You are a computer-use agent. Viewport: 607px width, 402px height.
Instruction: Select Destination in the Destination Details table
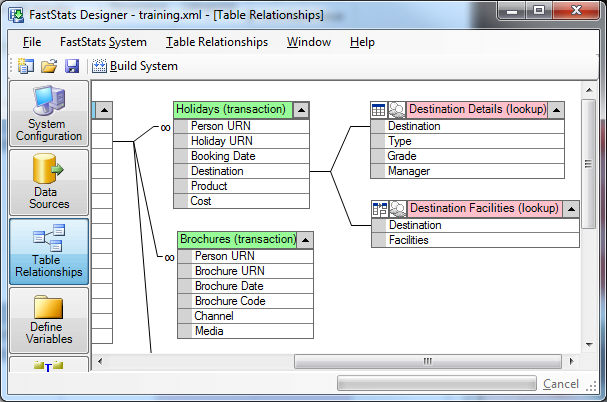point(468,126)
